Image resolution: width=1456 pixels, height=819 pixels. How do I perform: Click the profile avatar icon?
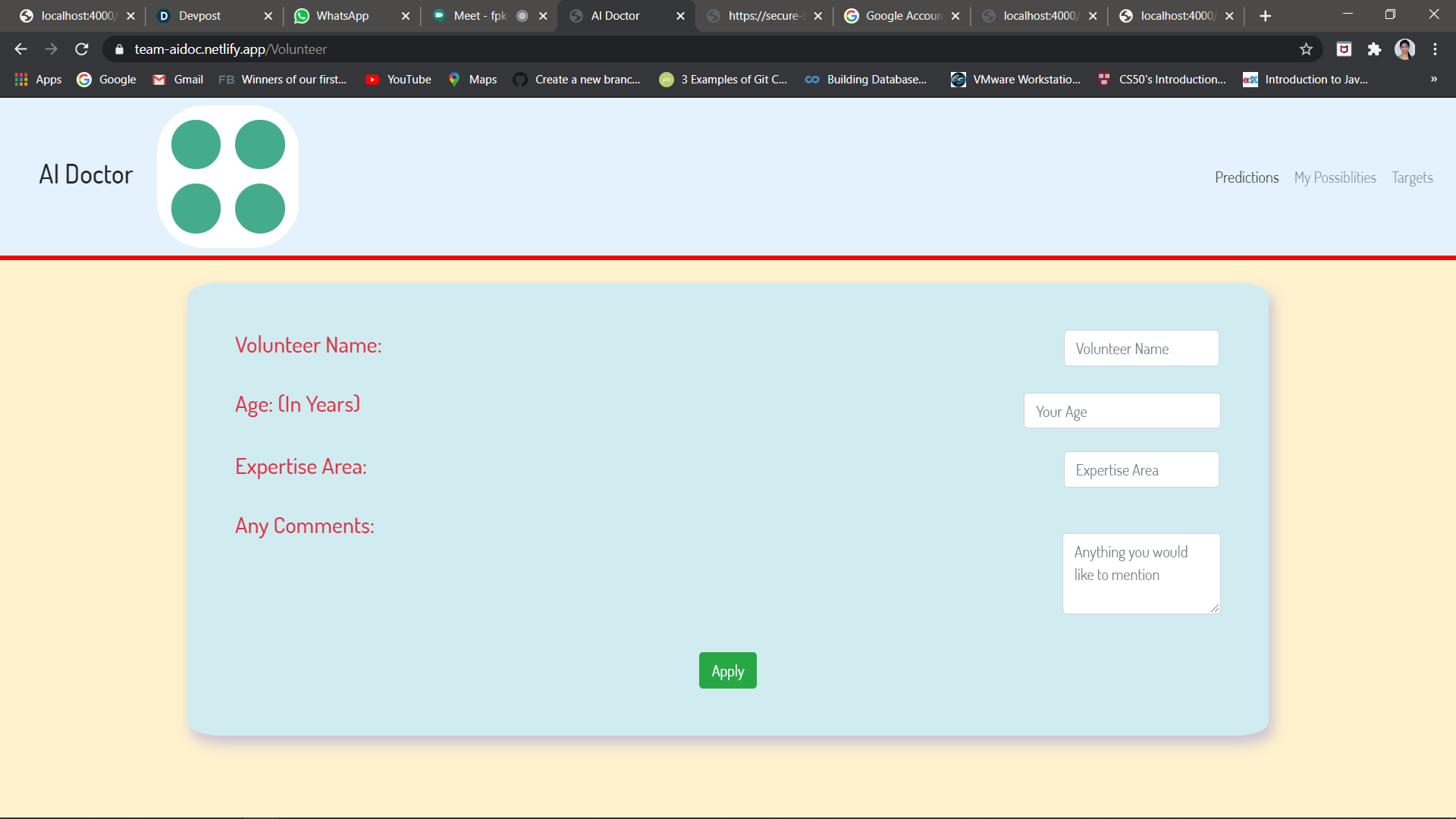pos(1404,49)
